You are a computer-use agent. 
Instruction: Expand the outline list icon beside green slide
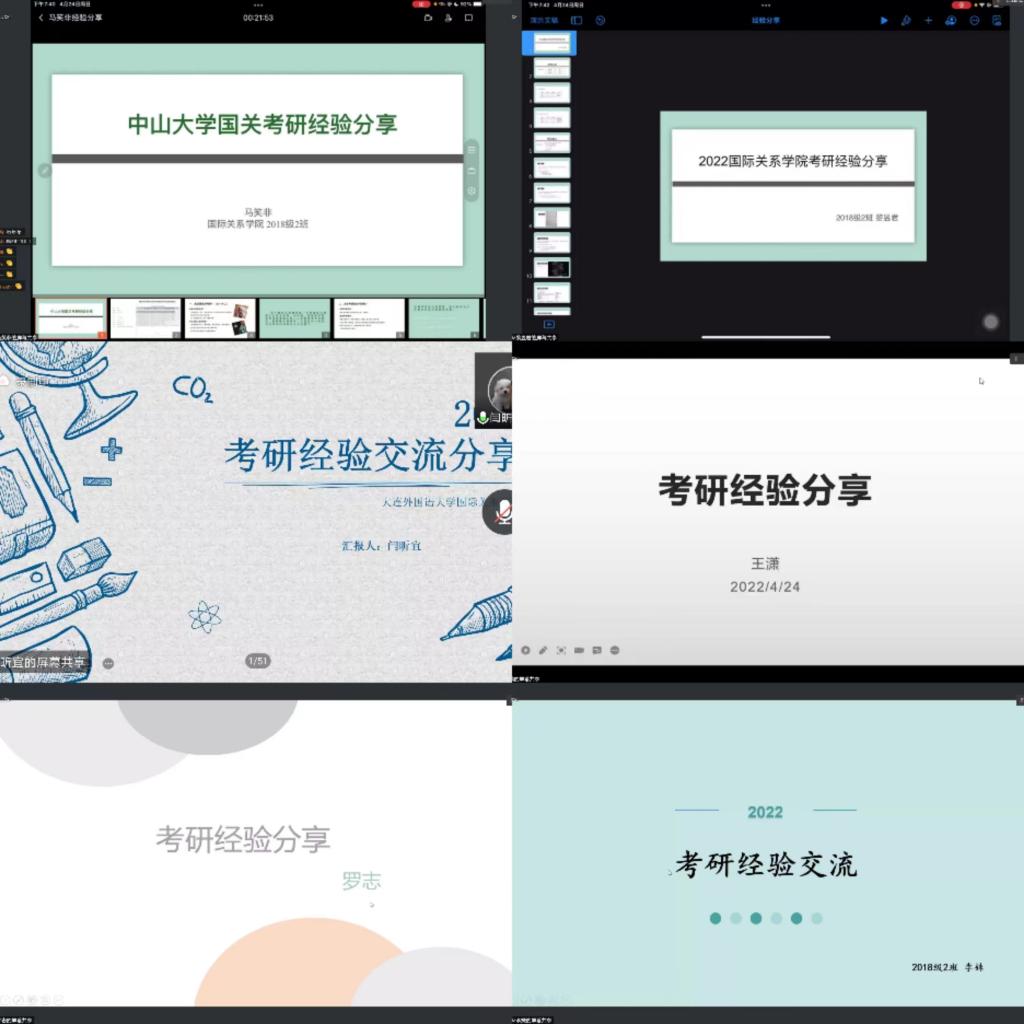pyautogui.click(x=472, y=149)
